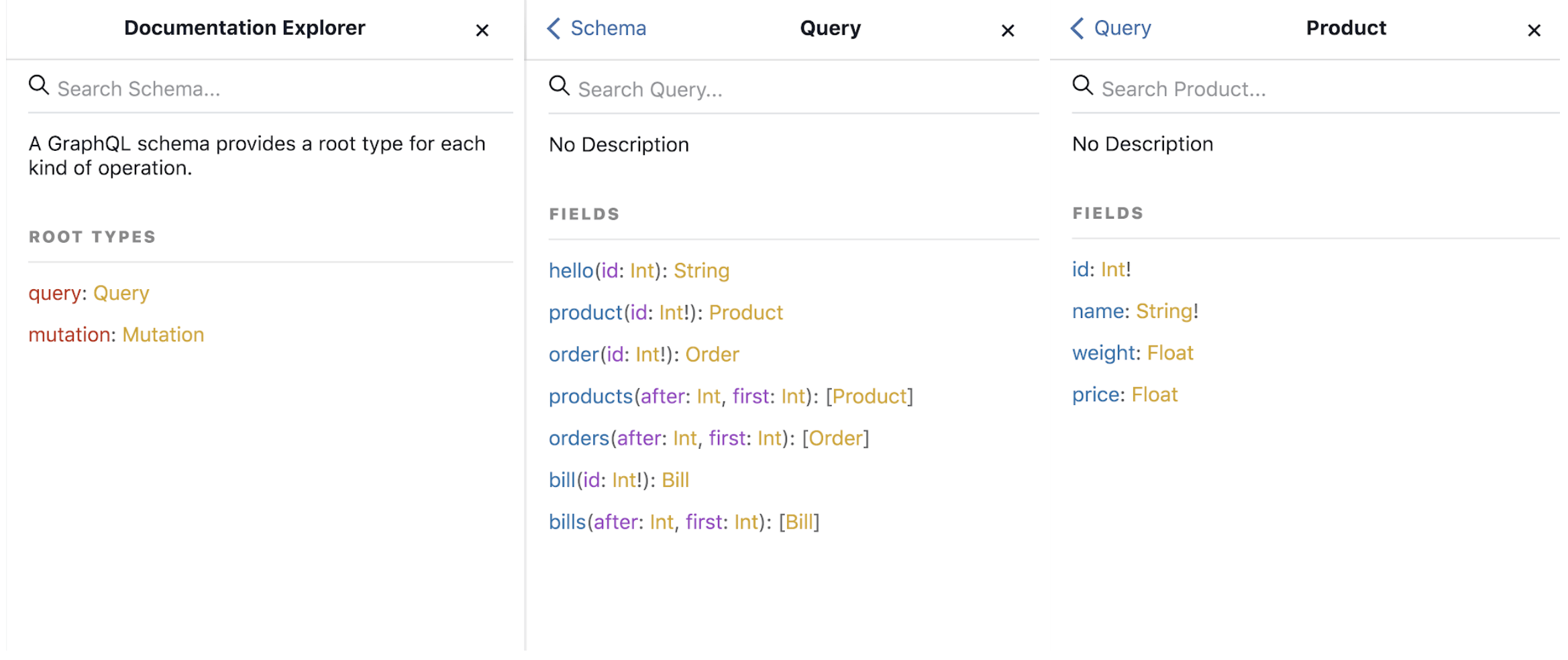Focus the Search Product input field
Viewport: 1568px width, 660px height.
tap(1315, 89)
